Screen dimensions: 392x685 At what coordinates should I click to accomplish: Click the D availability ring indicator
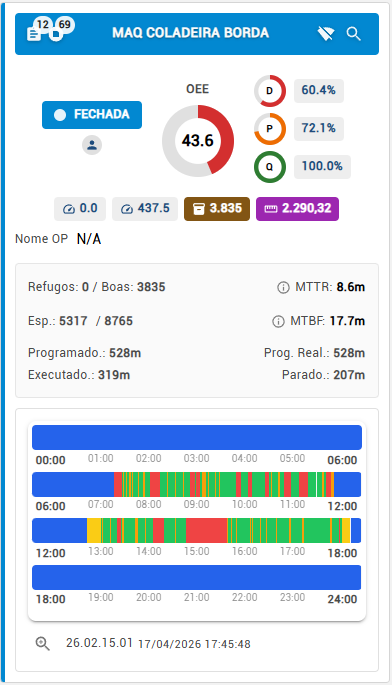click(x=270, y=91)
